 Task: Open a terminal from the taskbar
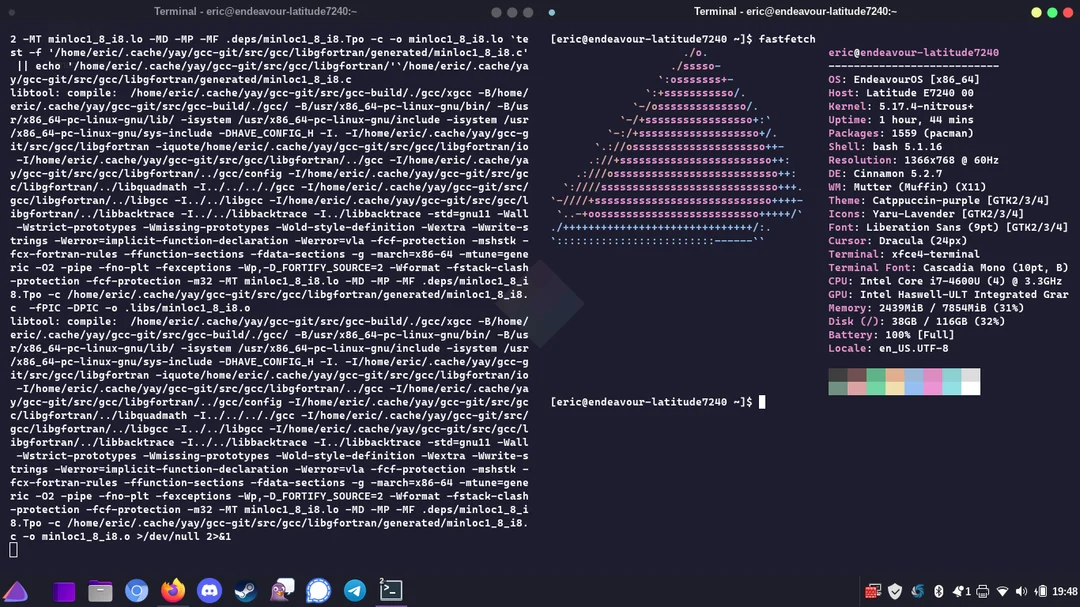click(x=390, y=591)
